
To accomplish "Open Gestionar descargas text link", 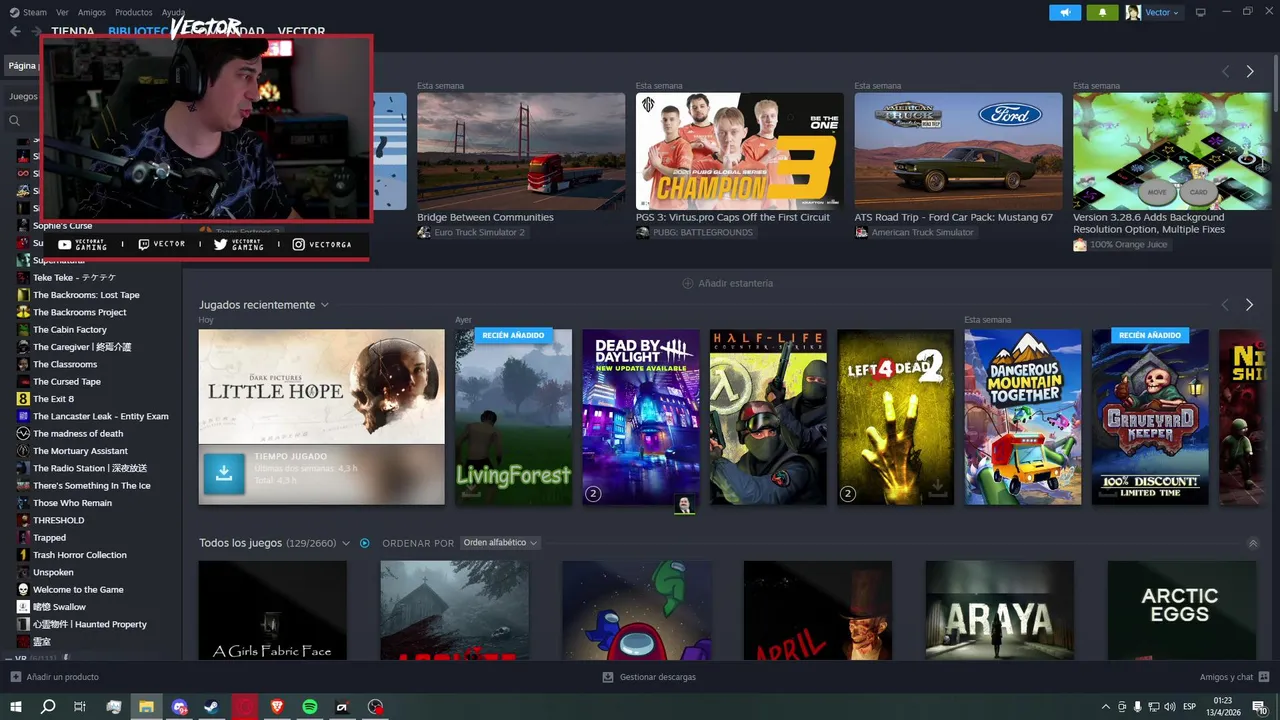I will tap(658, 677).
